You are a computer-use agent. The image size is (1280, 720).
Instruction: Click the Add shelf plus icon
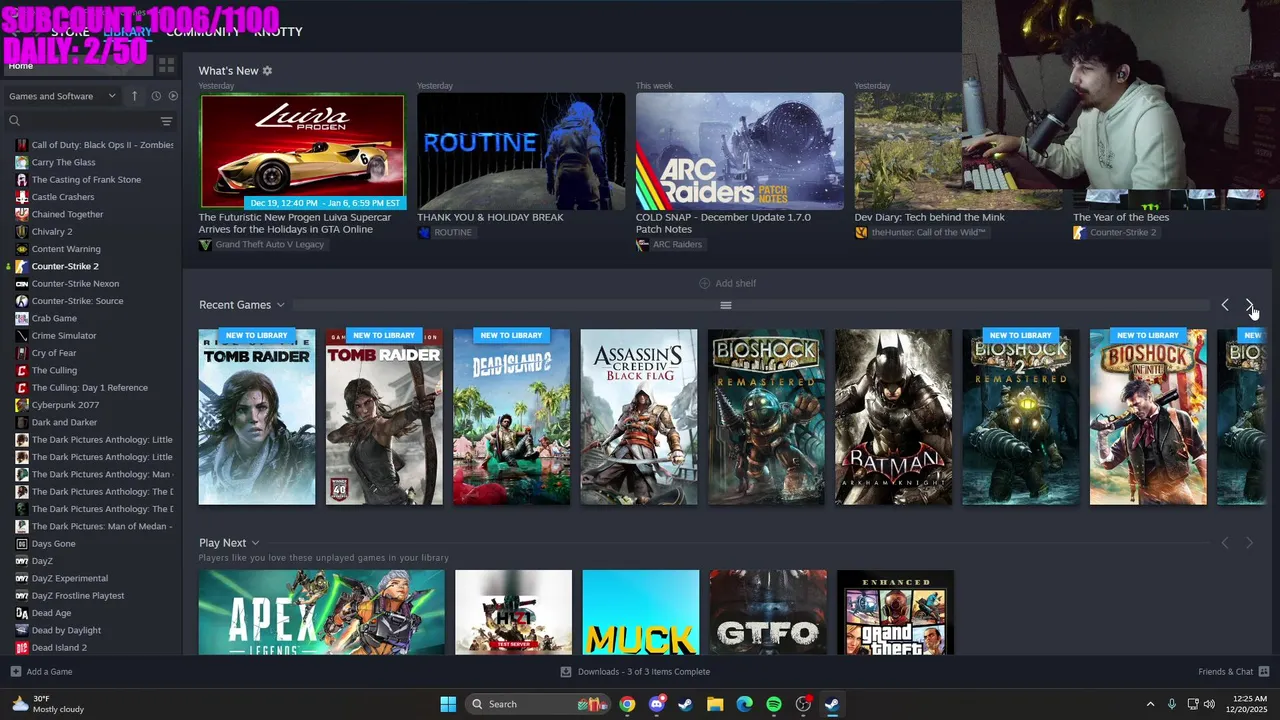click(x=704, y=283)
